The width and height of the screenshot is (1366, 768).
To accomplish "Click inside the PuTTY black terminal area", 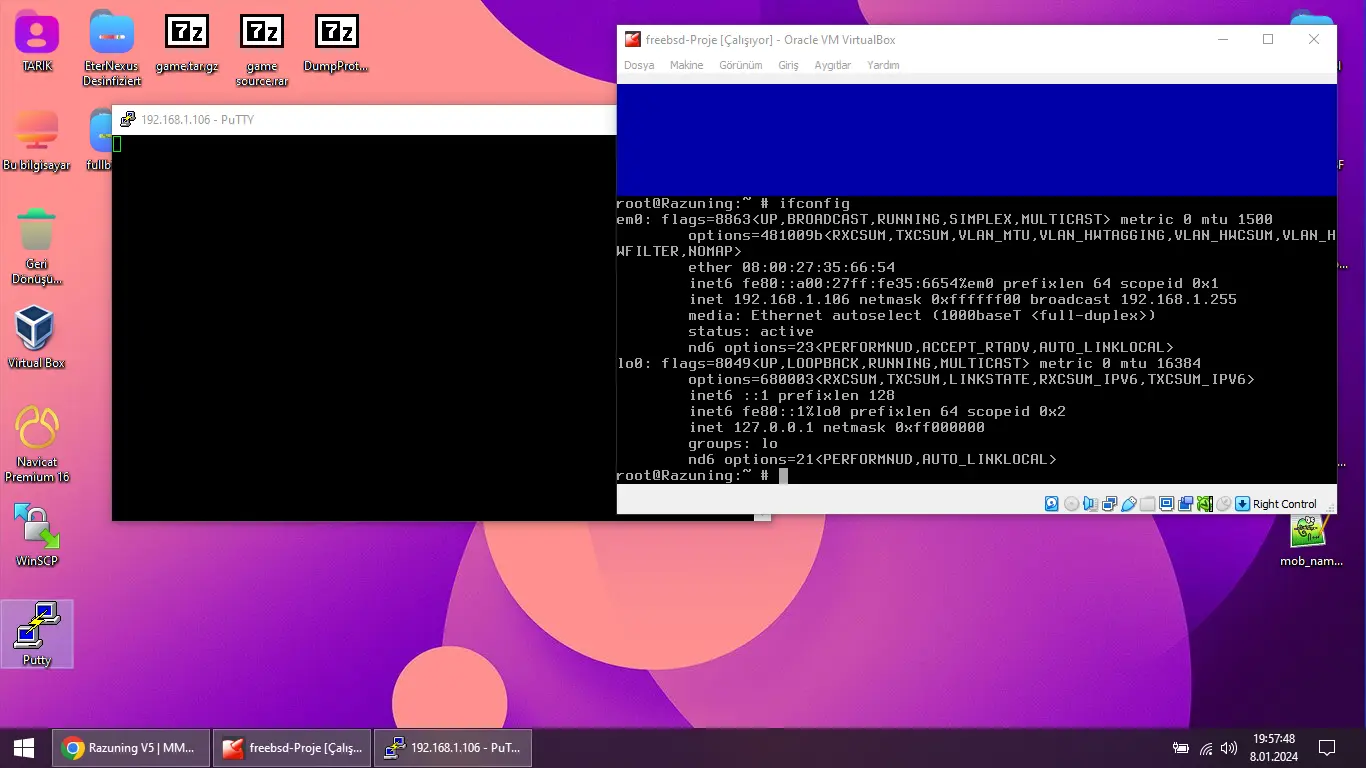I will coord(363,327).
